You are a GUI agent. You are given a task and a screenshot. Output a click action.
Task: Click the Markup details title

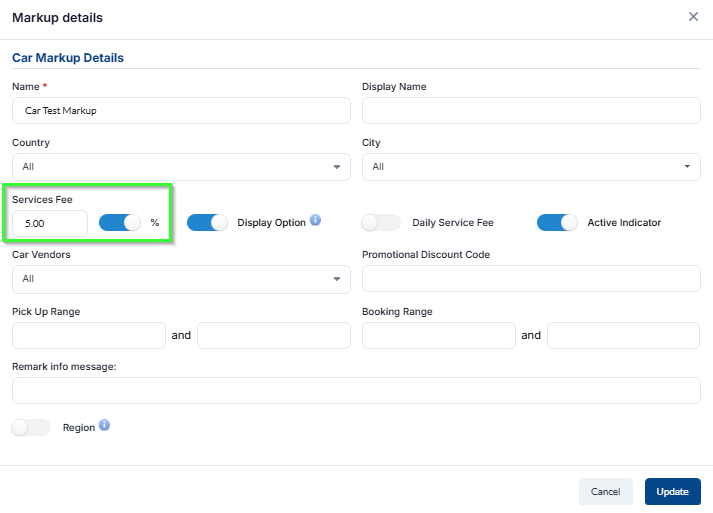tap(57, 18)
